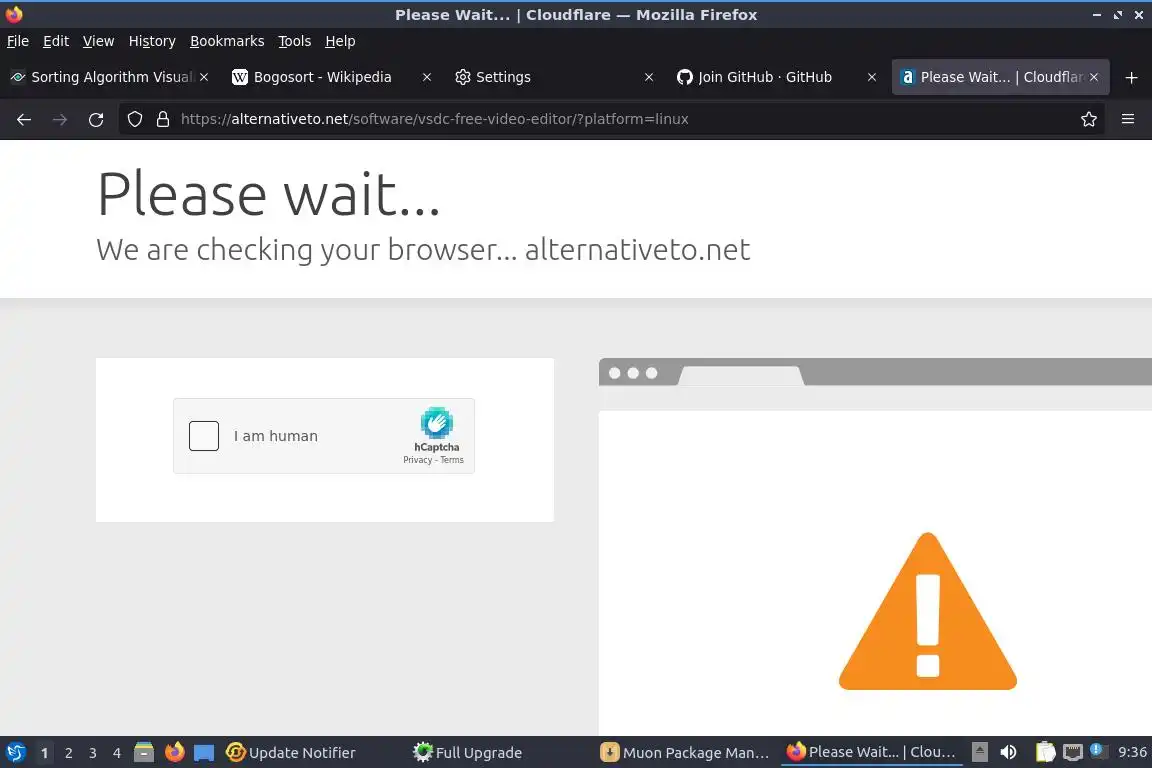
Task: Close the Settings tab
Action: (x=649, y=77)
